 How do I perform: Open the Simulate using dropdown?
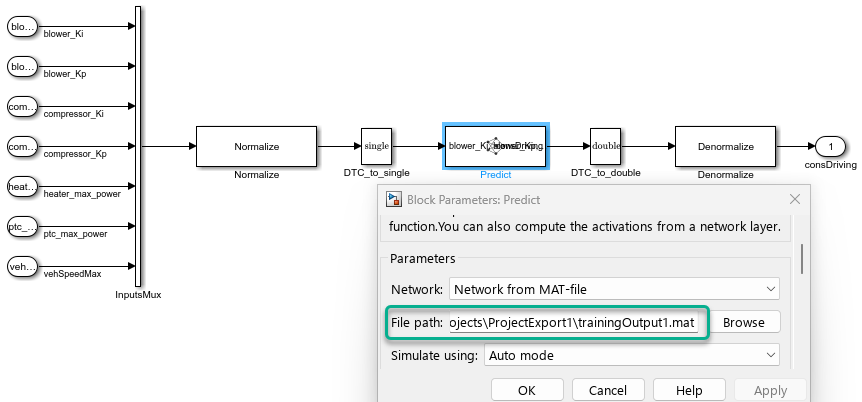point(632,355)
